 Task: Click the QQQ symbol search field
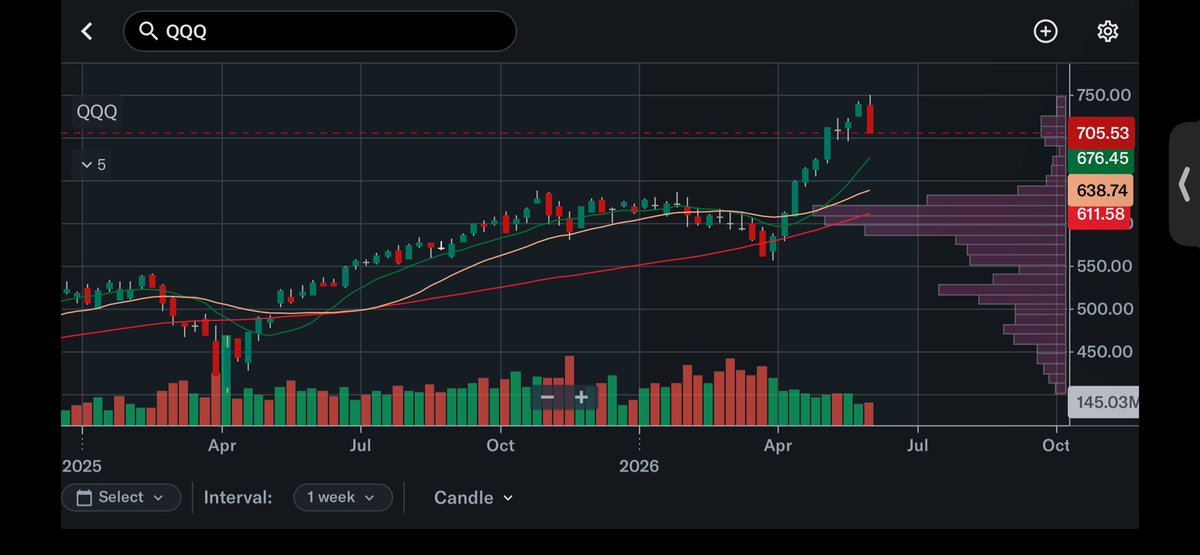[x=319, y=31]
